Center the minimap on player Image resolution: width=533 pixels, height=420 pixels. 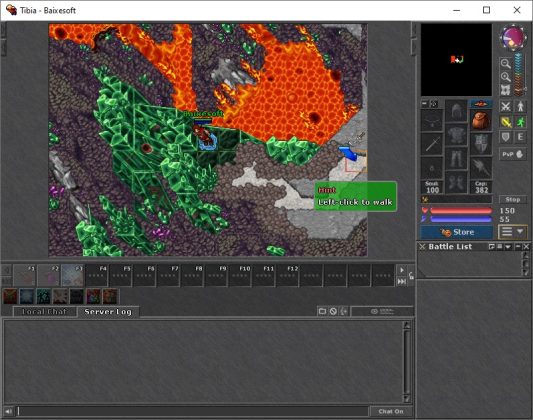pyautogui.click(x=505, y=90)
